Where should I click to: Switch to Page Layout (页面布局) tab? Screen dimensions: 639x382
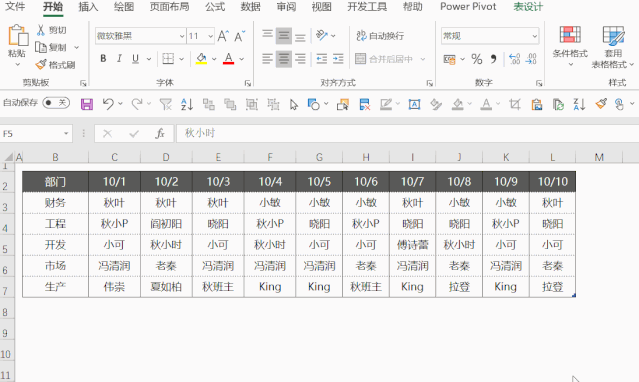click(x=169, y=7)
